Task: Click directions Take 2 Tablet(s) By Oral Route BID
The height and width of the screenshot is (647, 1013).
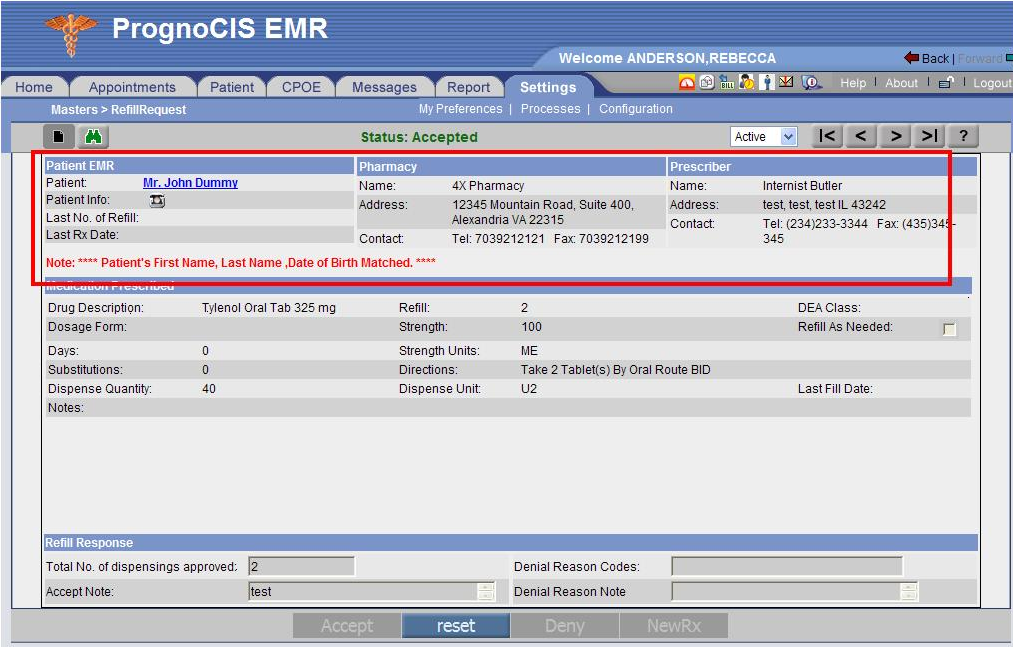Action: [616, 370]
